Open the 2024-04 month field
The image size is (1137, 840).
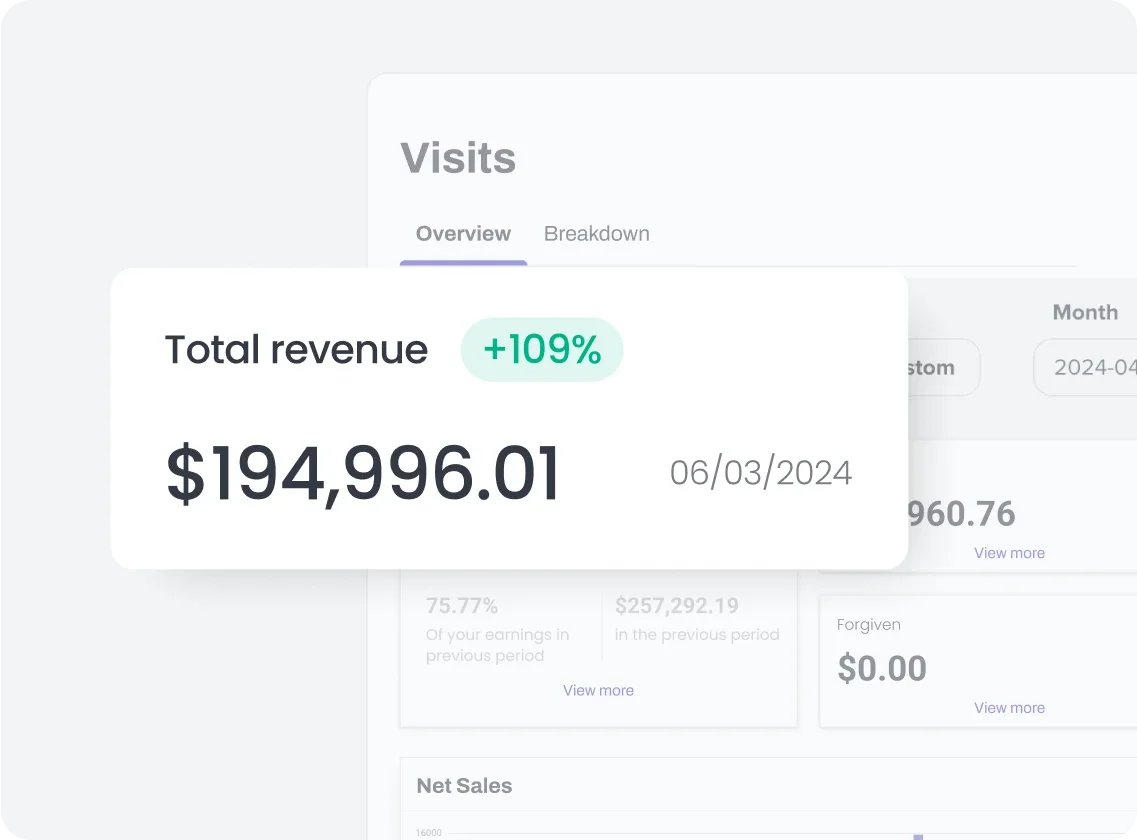point(1085,367)
